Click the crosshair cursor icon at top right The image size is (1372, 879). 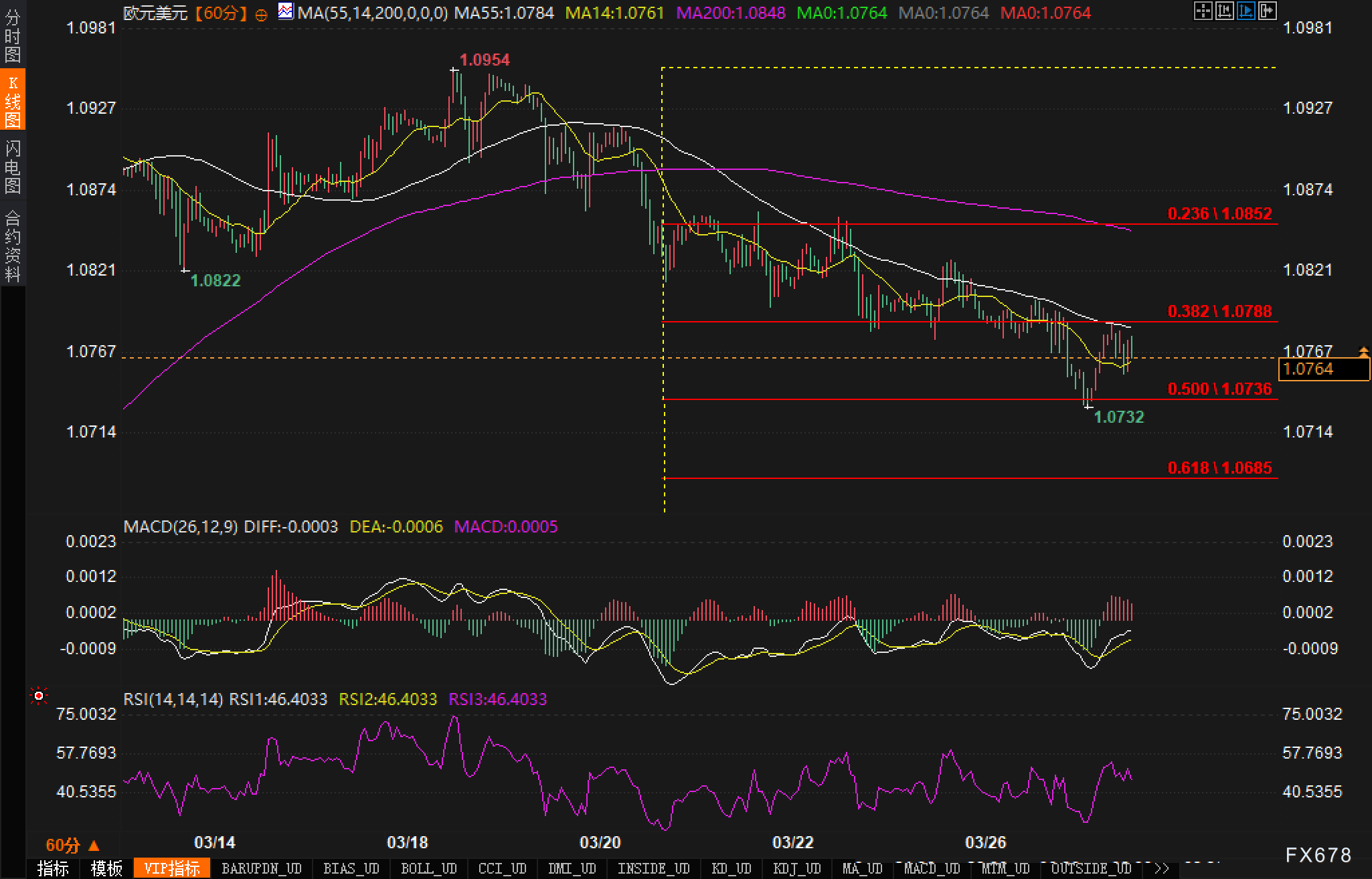pos(1203,11)
